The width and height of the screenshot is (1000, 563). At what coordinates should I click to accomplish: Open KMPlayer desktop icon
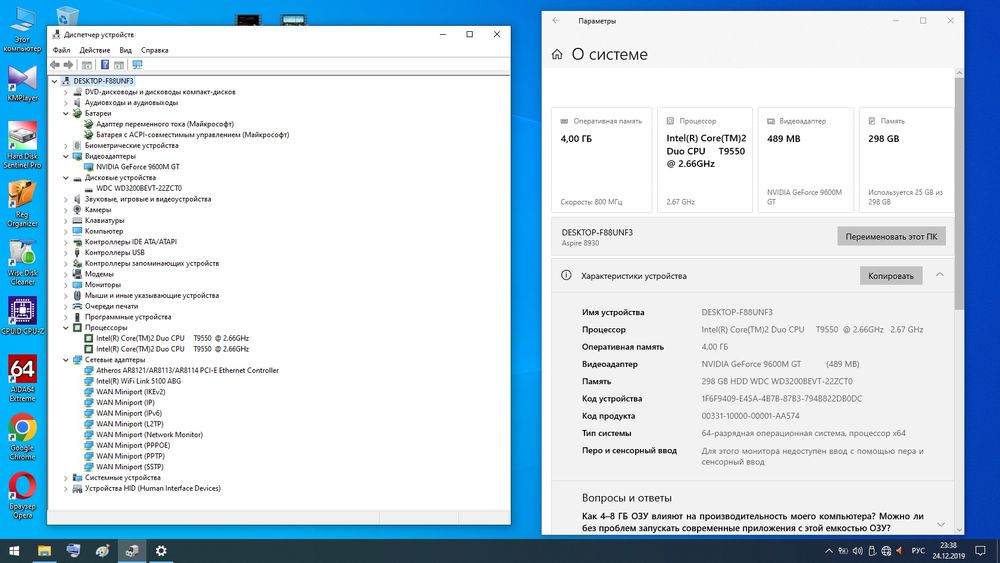click(22, 84)
